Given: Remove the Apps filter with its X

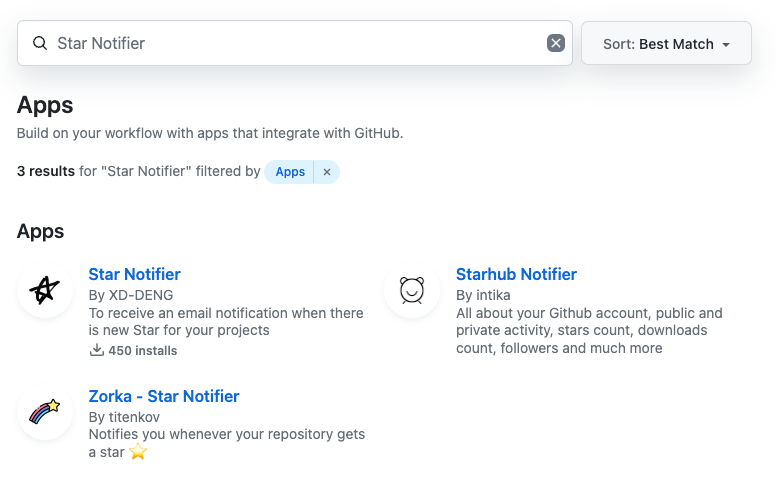Looking at the screenshot, I should point(327,172).
